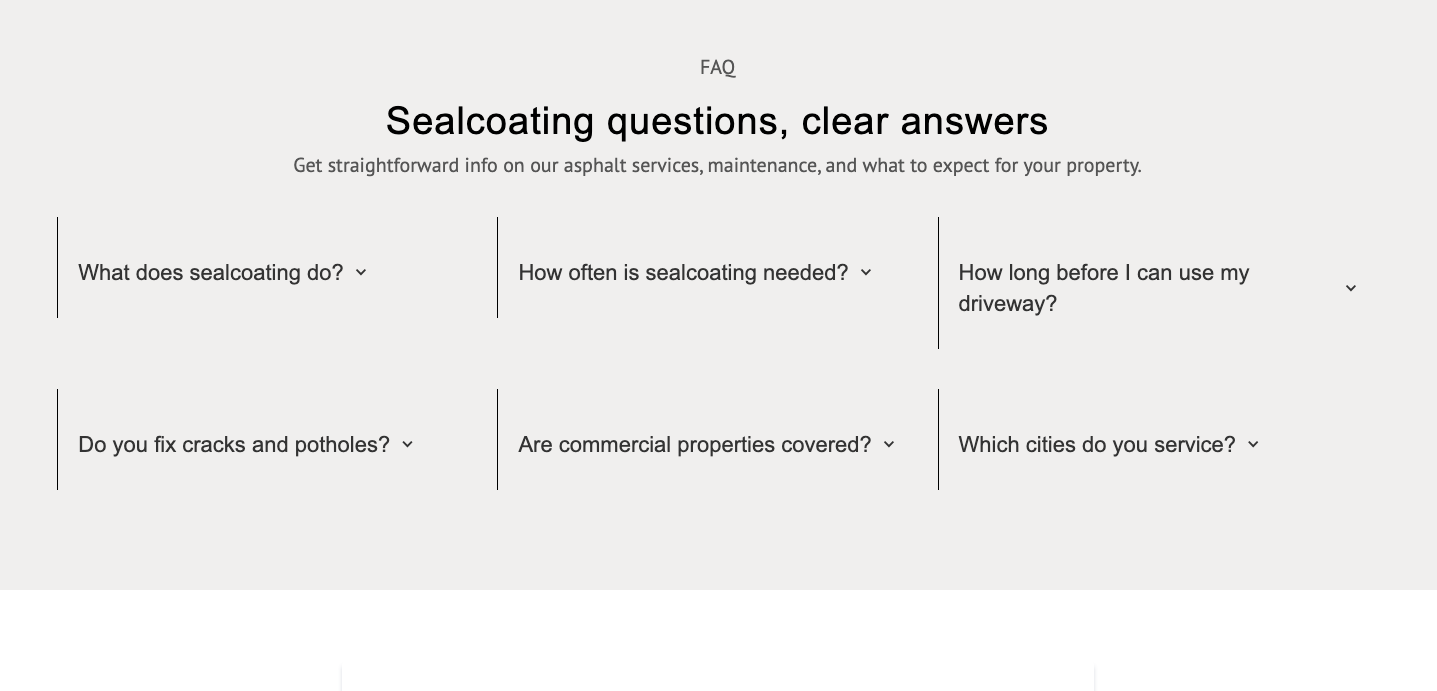Click the 'Sealcoating questions, clear answers' heading
The image size is (1437, 691).
pyautogui.click(x=717, y=121)
